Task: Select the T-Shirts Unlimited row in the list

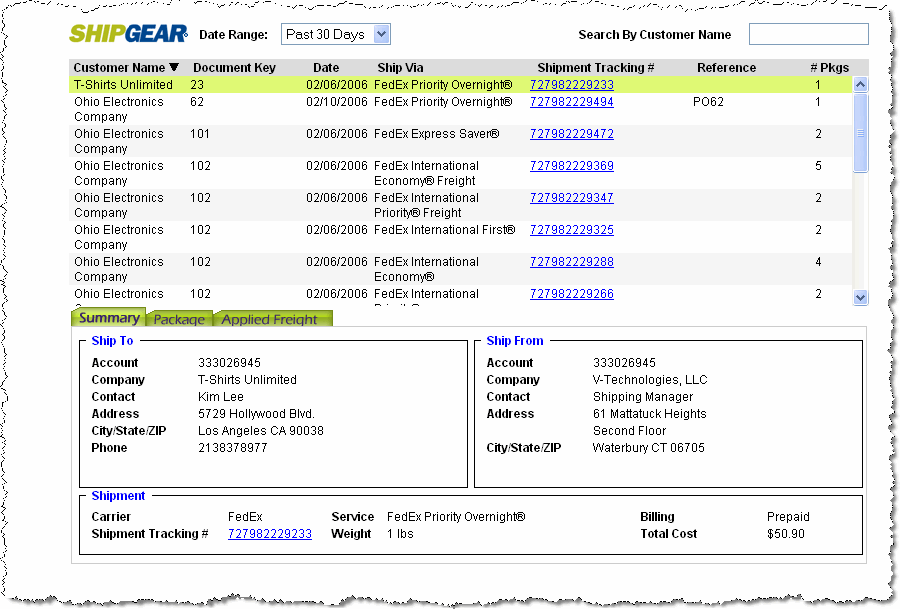Action: 460,85
